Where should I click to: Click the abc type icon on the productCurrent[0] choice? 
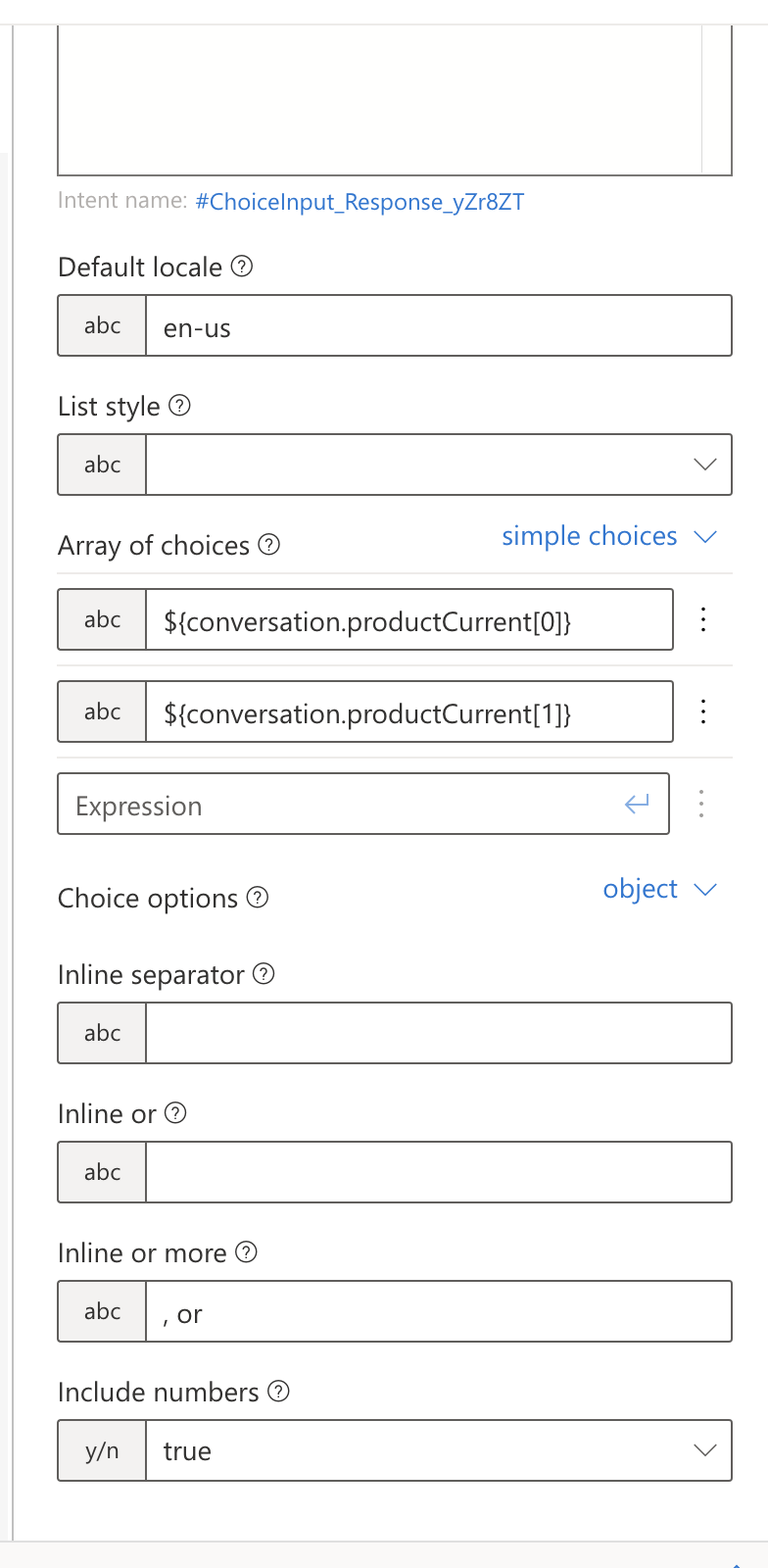pos(102,618)
